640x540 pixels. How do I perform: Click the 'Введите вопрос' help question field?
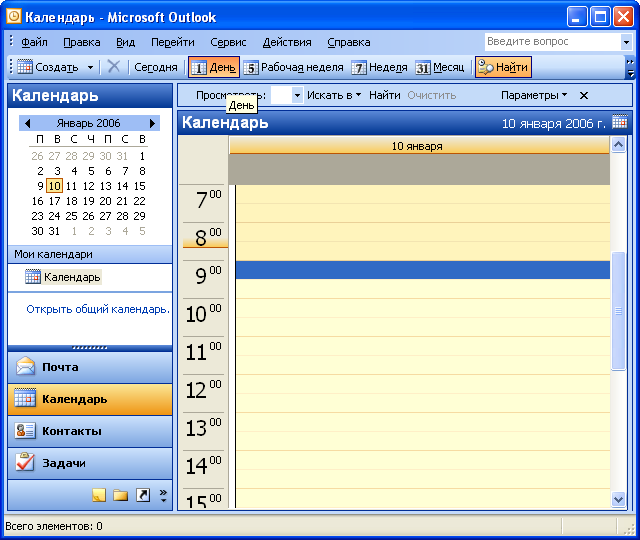[x=553, y=42]
